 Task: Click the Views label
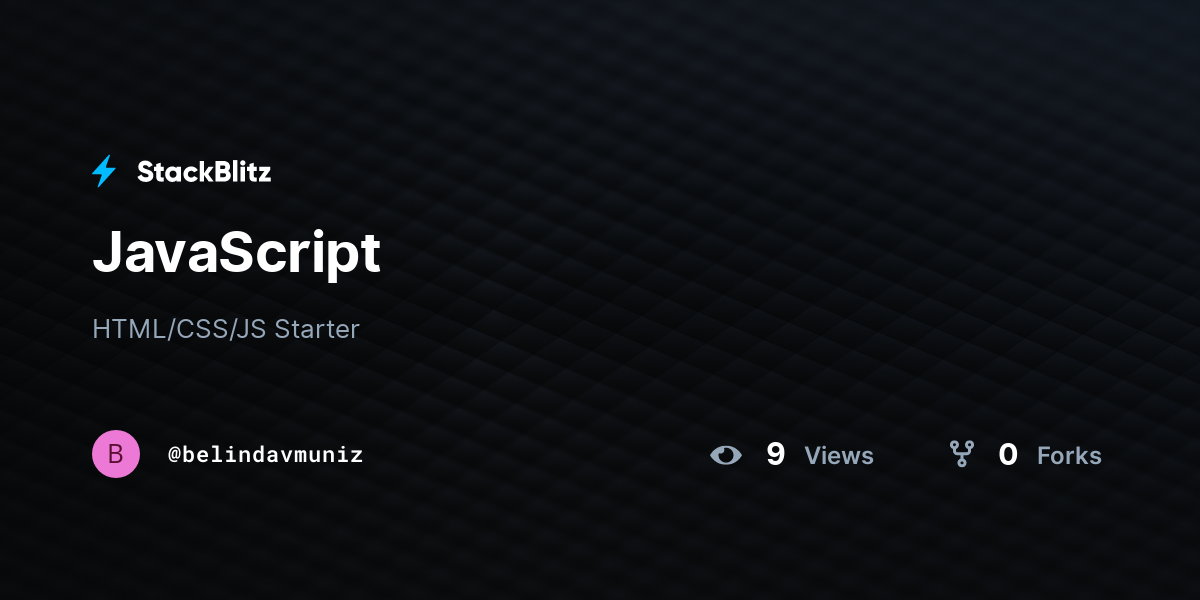(x=839, y=456)
